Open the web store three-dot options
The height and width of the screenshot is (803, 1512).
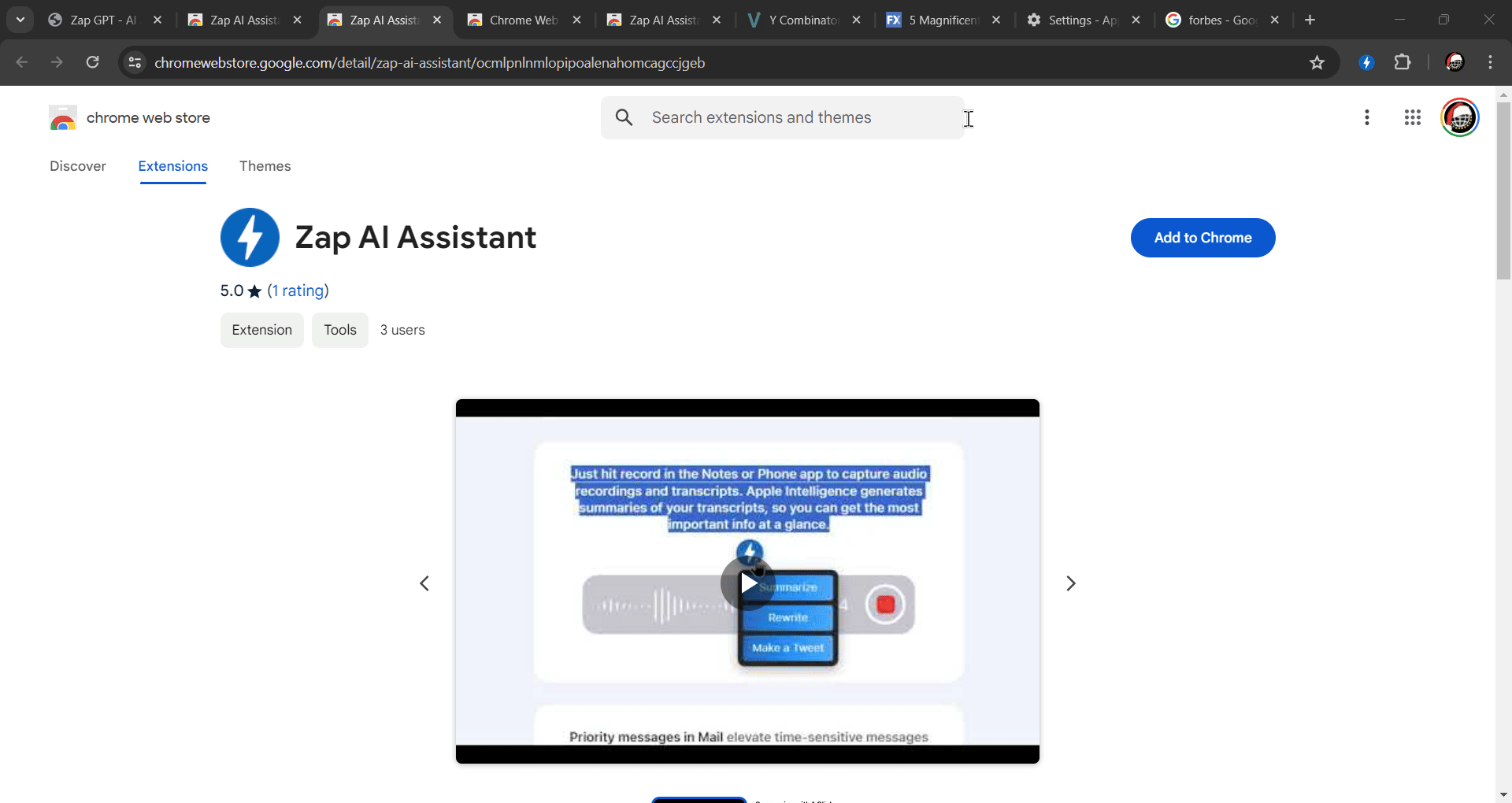pos(1367,117)
